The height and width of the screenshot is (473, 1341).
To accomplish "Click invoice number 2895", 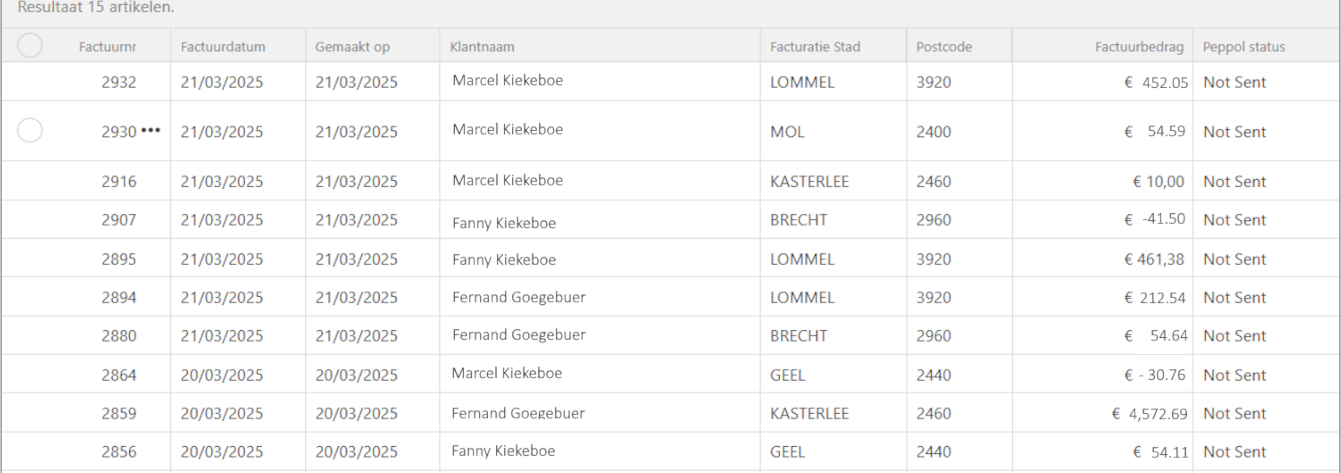I will tap(118, 259).
